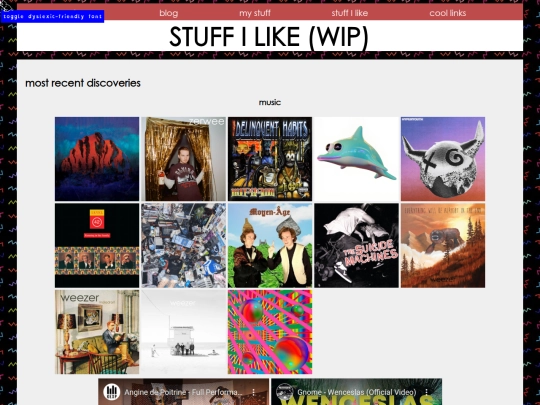Open the zerwee album cover
The image size is (540, 405).
click(184, 159)
